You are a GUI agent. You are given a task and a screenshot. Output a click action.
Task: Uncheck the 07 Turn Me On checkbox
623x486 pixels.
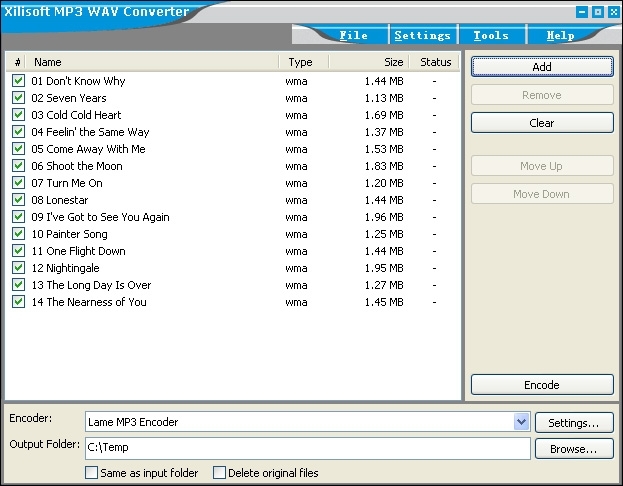click(x=18, y=183)
